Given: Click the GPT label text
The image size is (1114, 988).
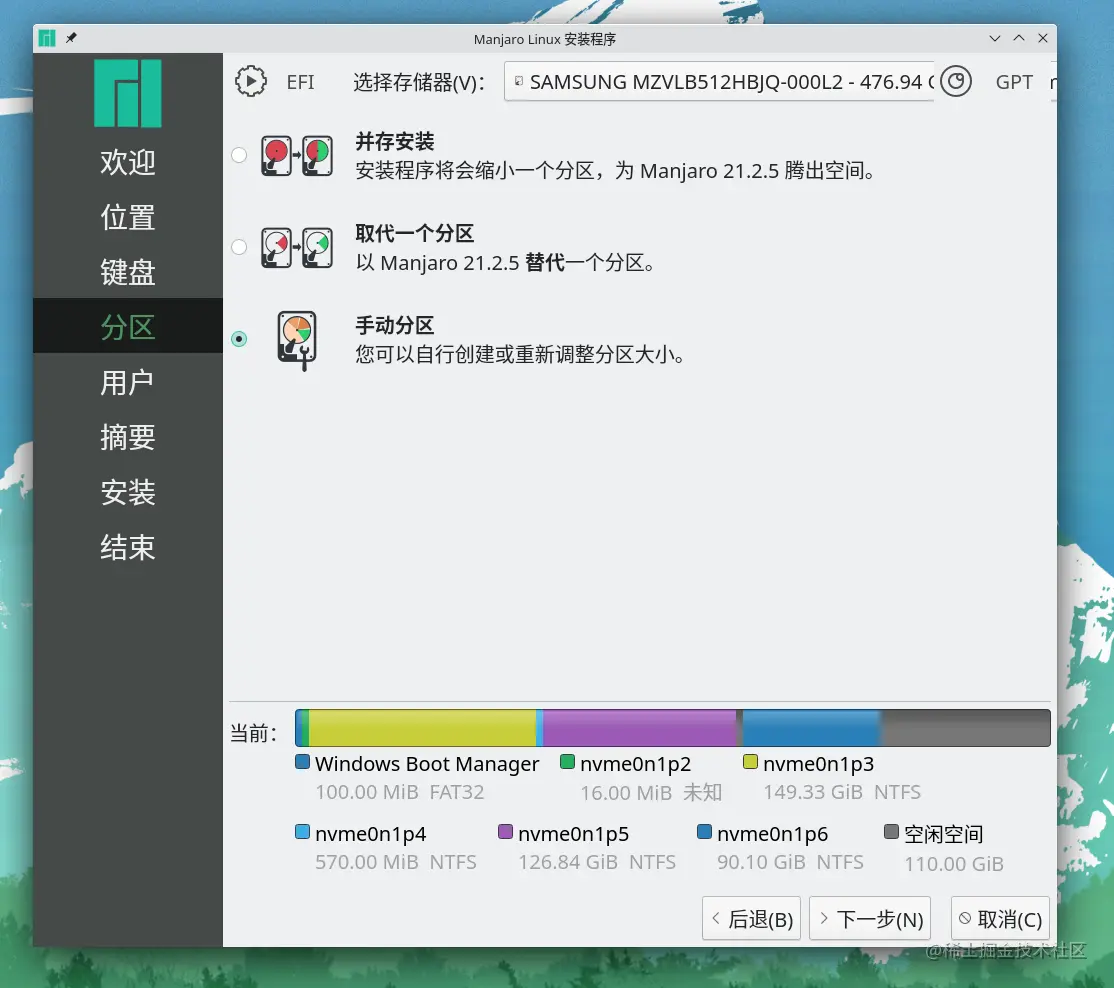Looking at the screenshot, I should (x=1014, y=82).
